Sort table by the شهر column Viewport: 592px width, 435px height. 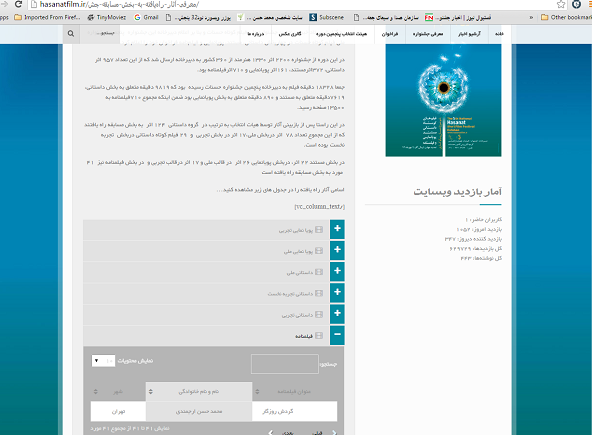(118, 392)
